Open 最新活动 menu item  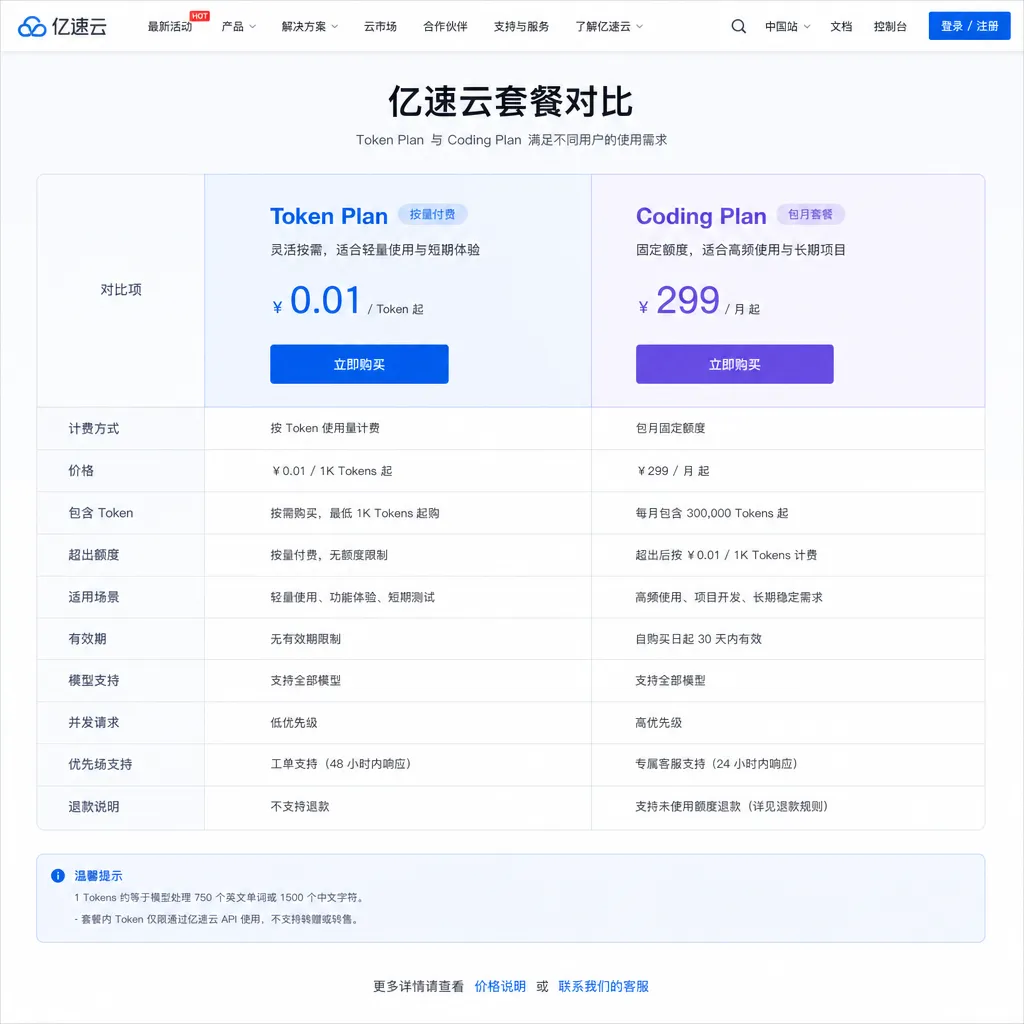(170, 27)
